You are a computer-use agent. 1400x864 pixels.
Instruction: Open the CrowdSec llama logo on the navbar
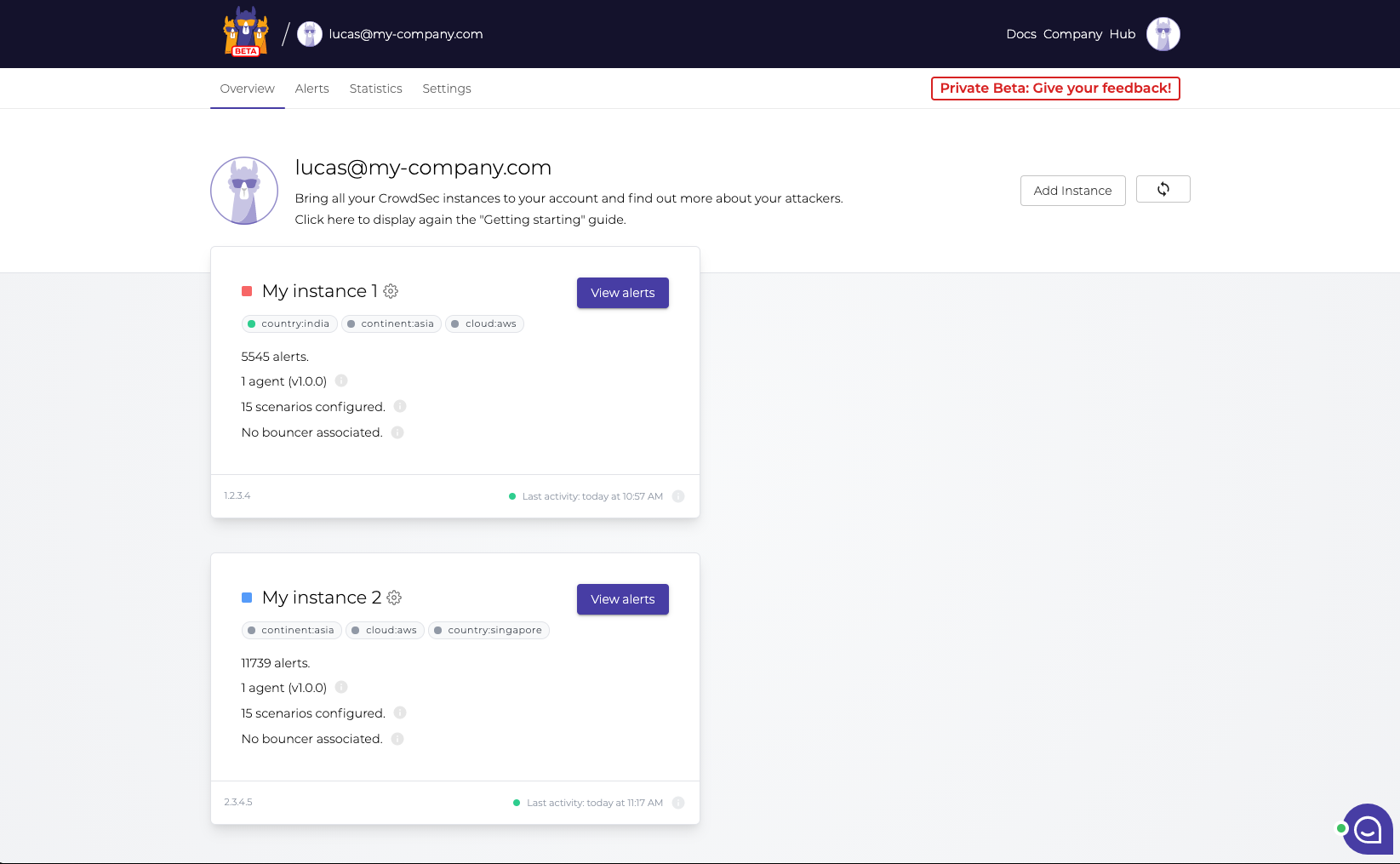[245, 34]
